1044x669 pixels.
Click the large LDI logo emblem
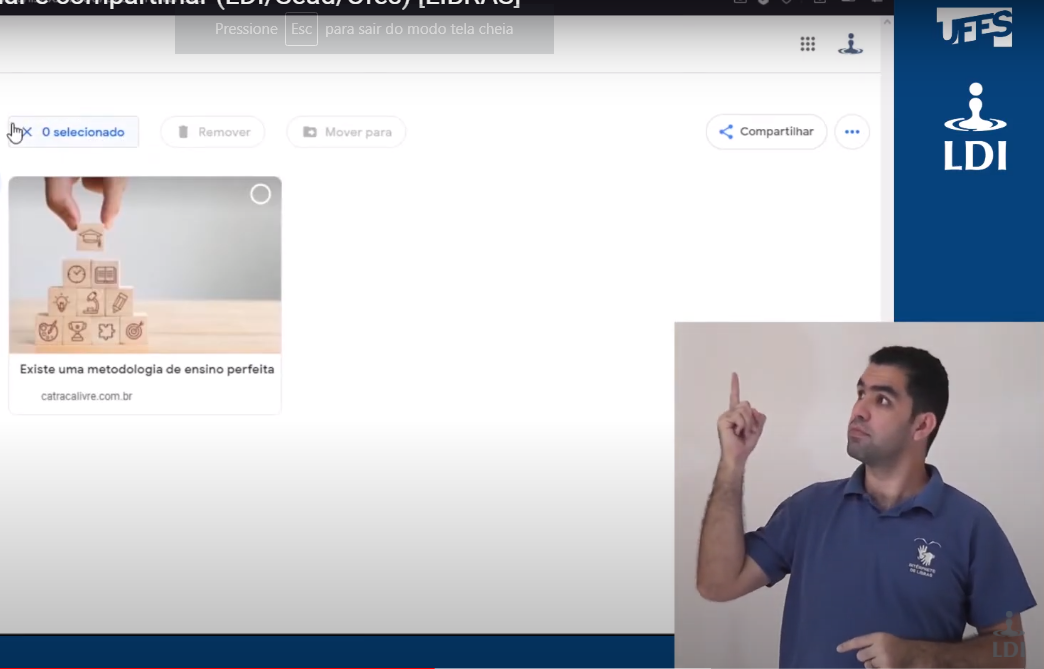point(975,126)
